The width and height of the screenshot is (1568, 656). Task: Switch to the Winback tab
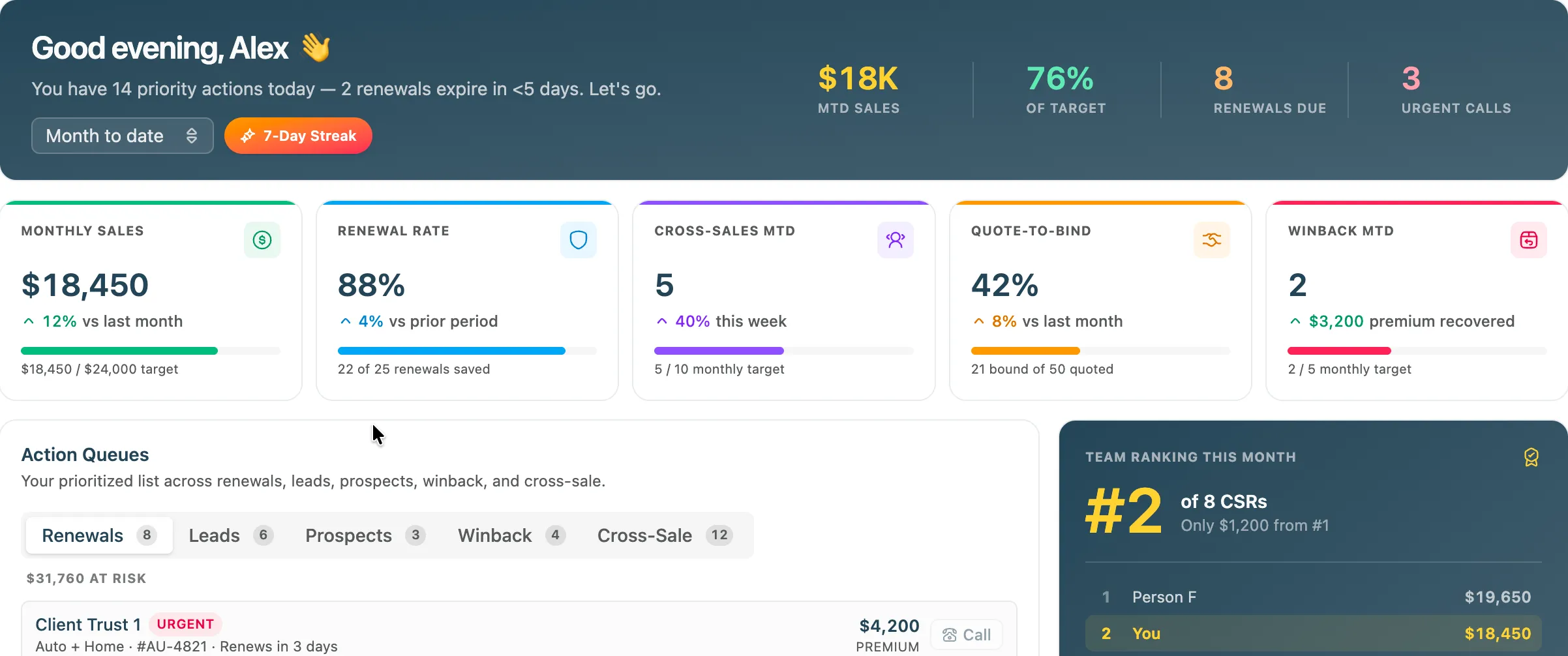pos(511,535)
